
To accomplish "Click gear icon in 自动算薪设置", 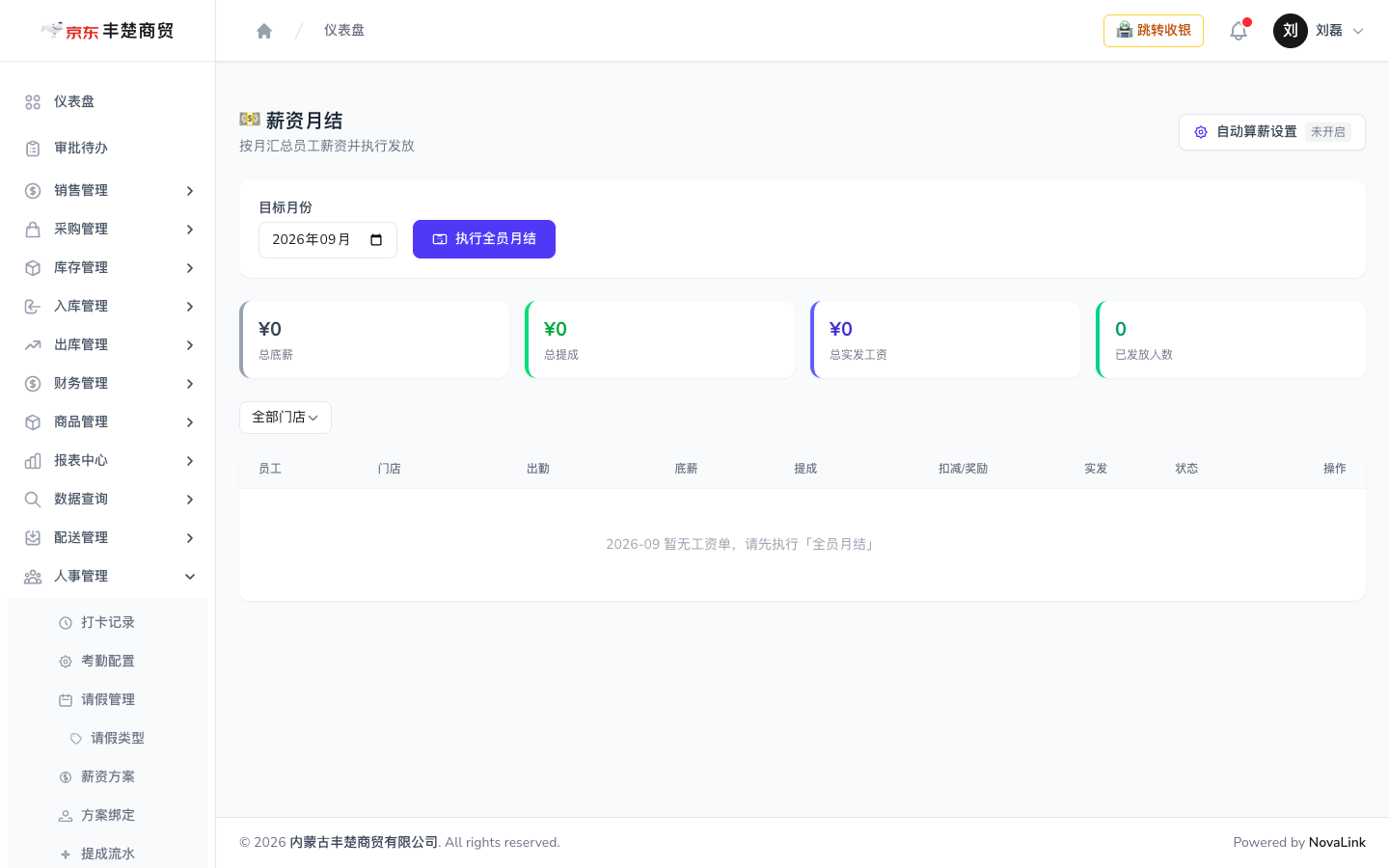I will (x=1201, y=132).
